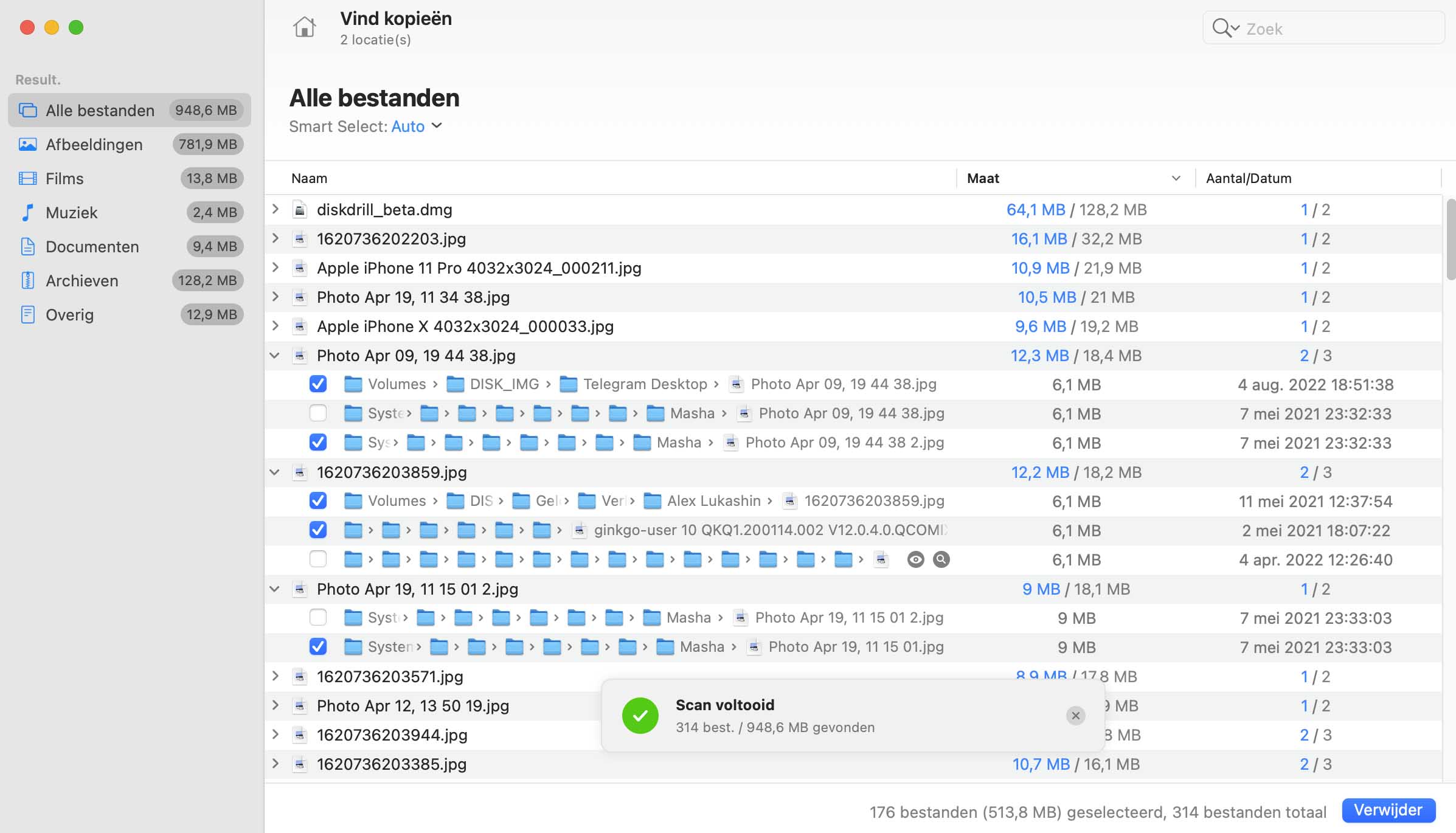Viewport: 1456px width, 833px height.
Task: Select the Films category in the sidebar
Action: tap(64, 179)
